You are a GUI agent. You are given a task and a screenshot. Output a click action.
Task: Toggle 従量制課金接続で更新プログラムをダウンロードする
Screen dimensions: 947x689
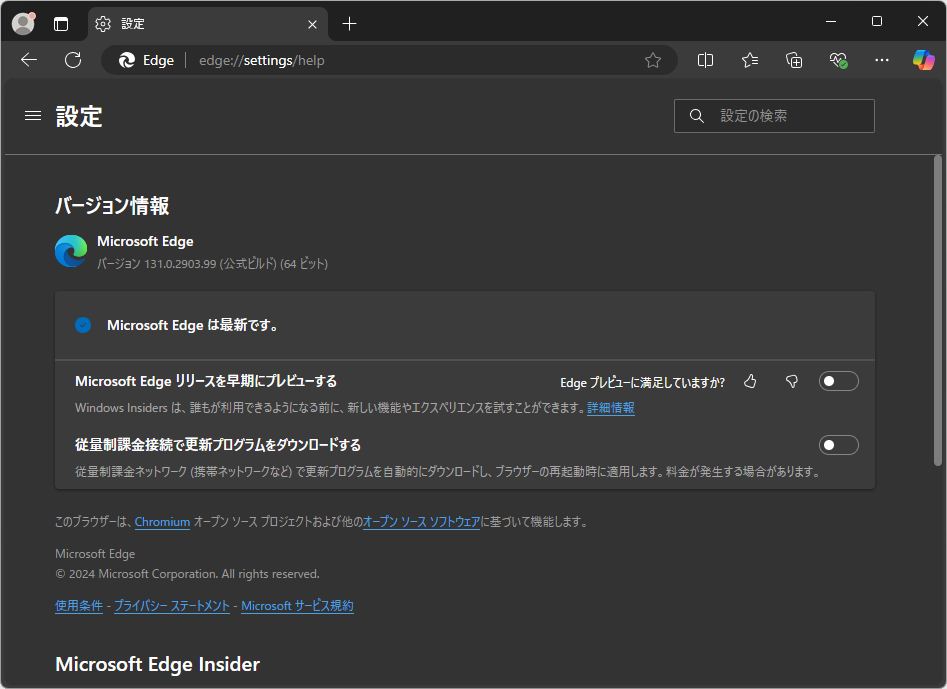(x=838, y=444)
